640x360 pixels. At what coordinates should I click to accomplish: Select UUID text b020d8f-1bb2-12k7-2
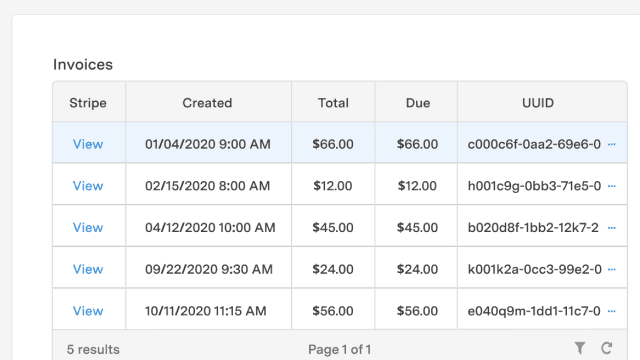click(x=533, y=227)
